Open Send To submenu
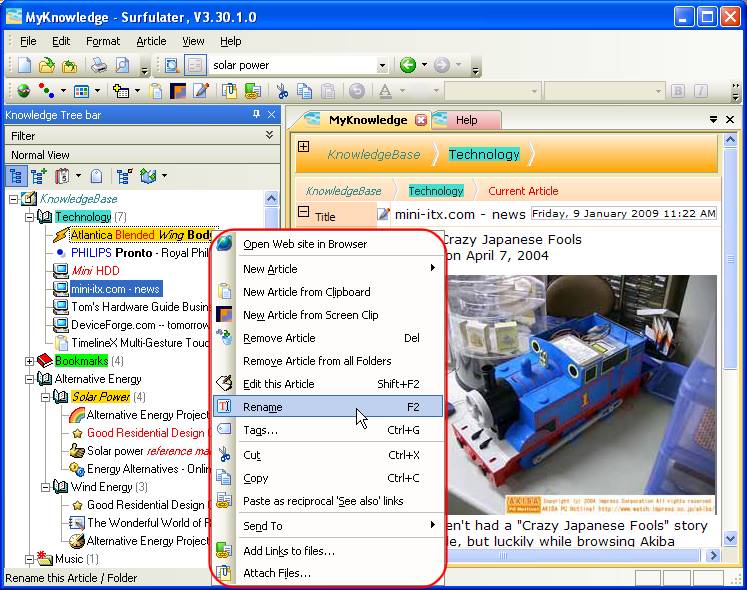 coord(328,526)
